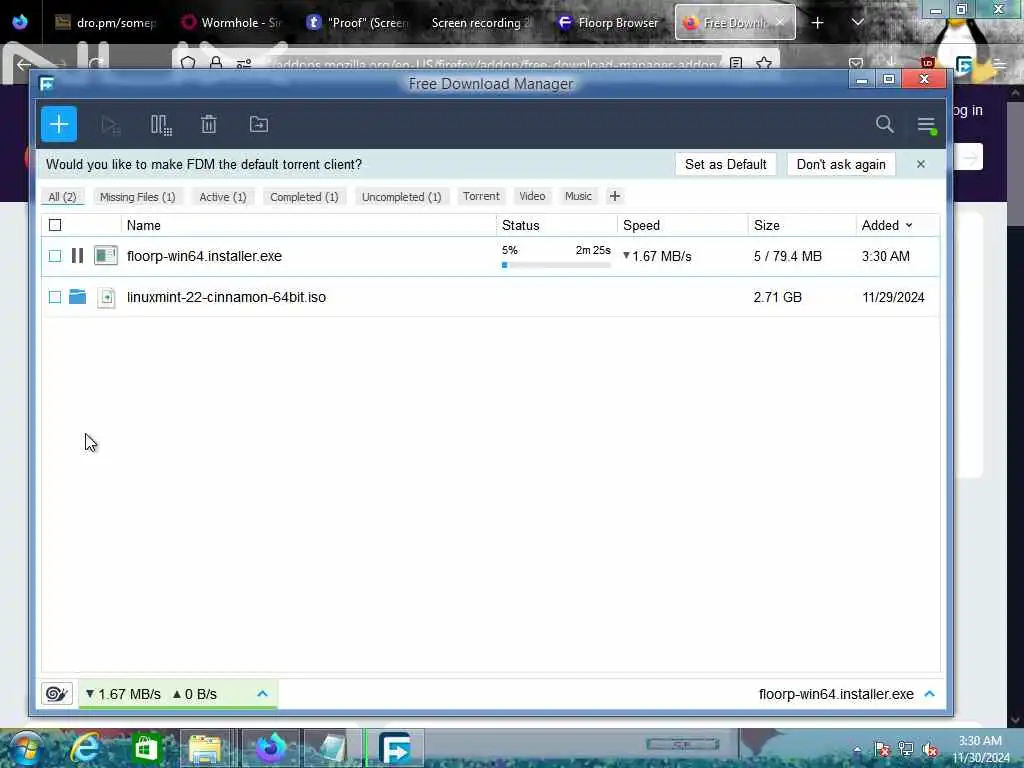The image size is (1024, 768).
Task: Filter by Uncompleted (1) downloads
Action: (x=402, y=197)
